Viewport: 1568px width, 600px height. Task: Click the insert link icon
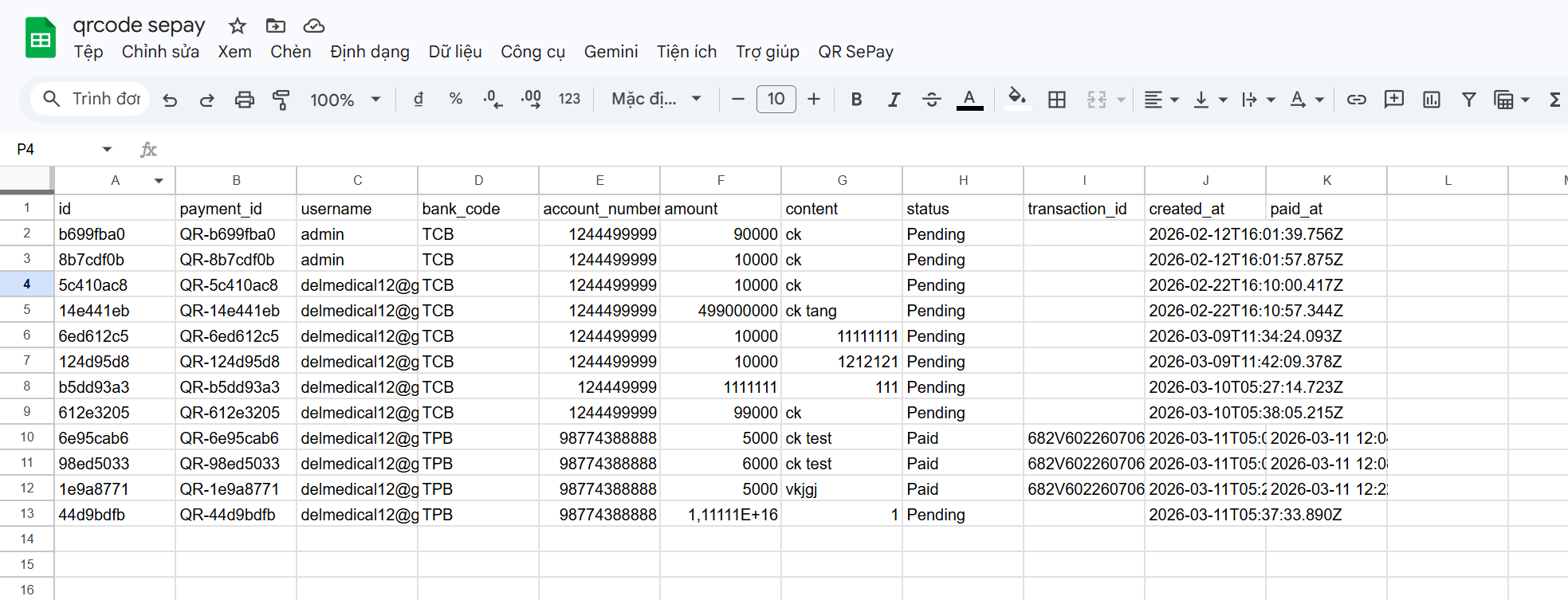point(1356,100)
